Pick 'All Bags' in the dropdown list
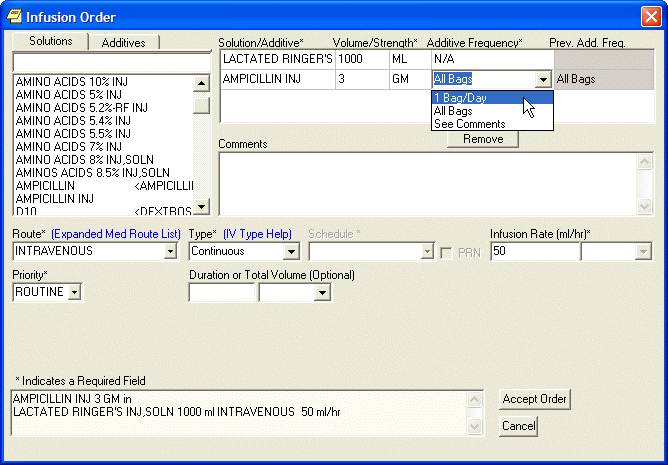 pos(453,111)
